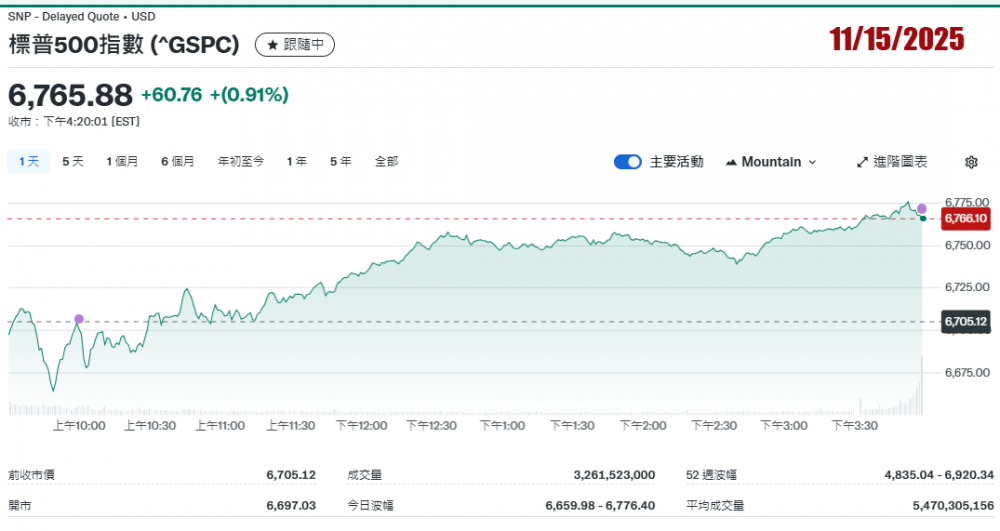Switch to the 5天 time range
Viewport: 1000px width, 531px height.
click(x=73, y=161)
